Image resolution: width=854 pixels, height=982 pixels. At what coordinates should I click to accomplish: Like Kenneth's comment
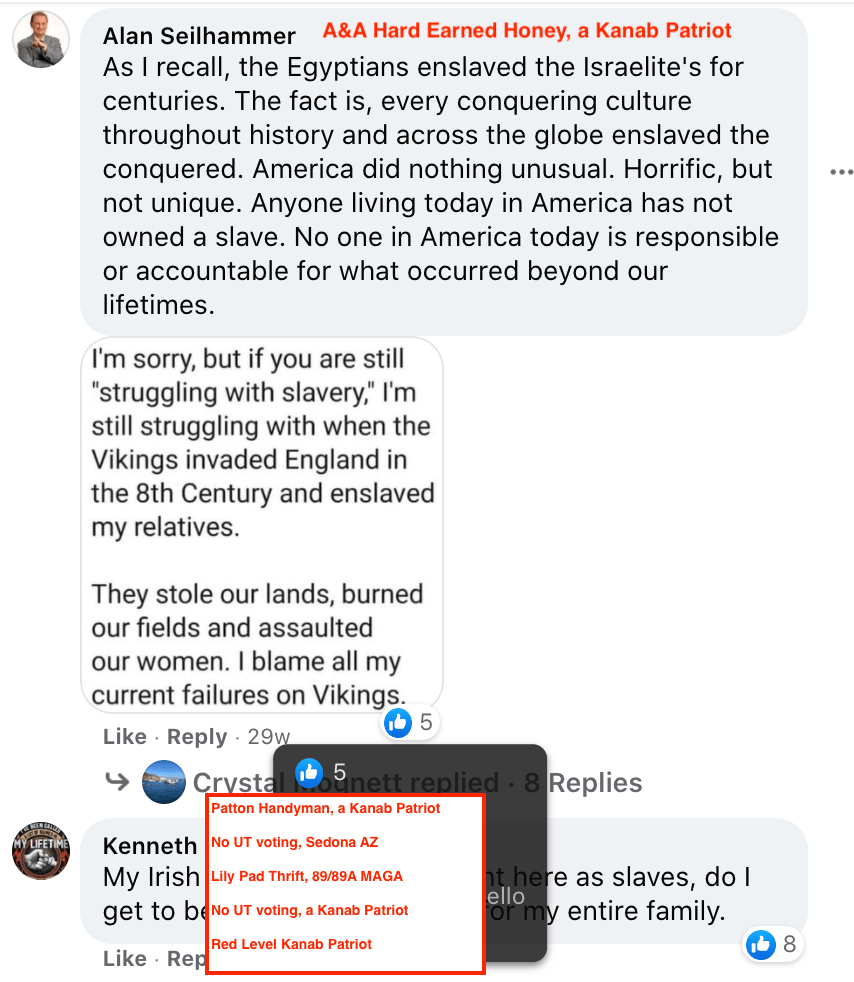[125, 958]
